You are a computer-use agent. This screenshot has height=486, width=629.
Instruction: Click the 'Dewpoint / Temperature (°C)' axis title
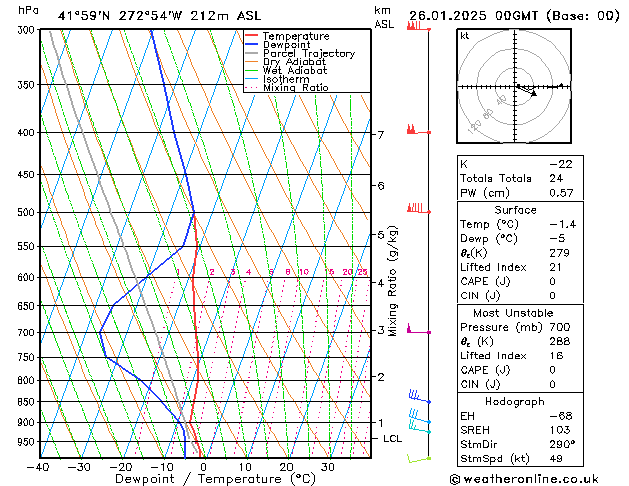coord(215,479)
